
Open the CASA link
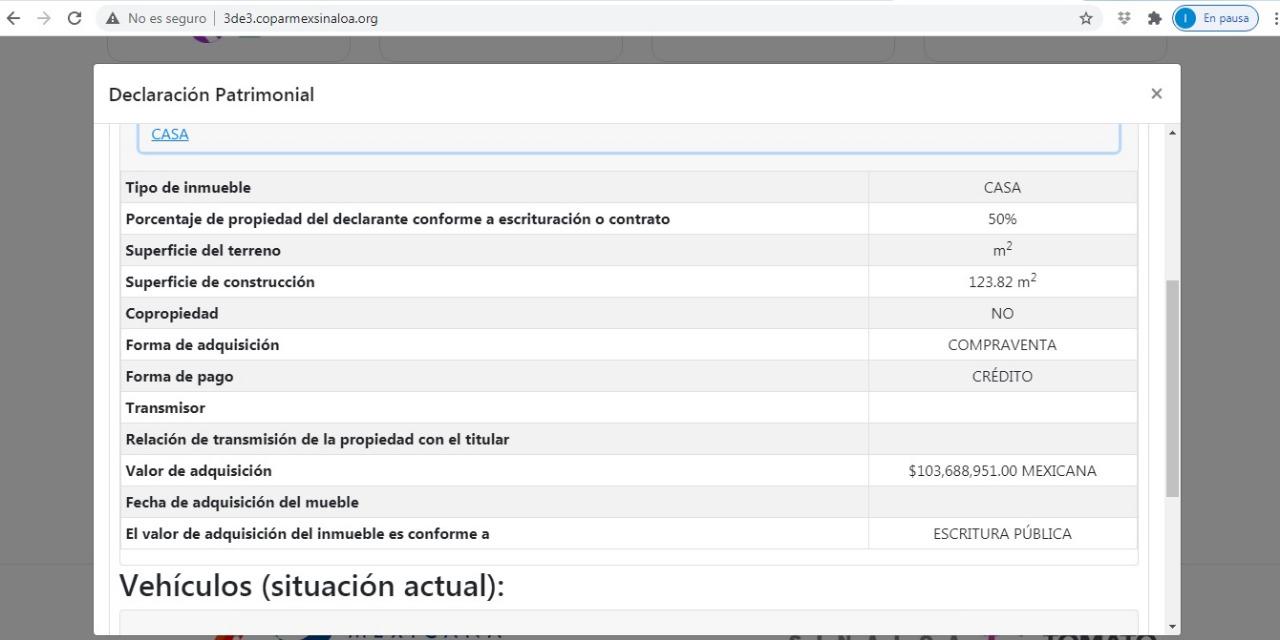click(170, 134)
